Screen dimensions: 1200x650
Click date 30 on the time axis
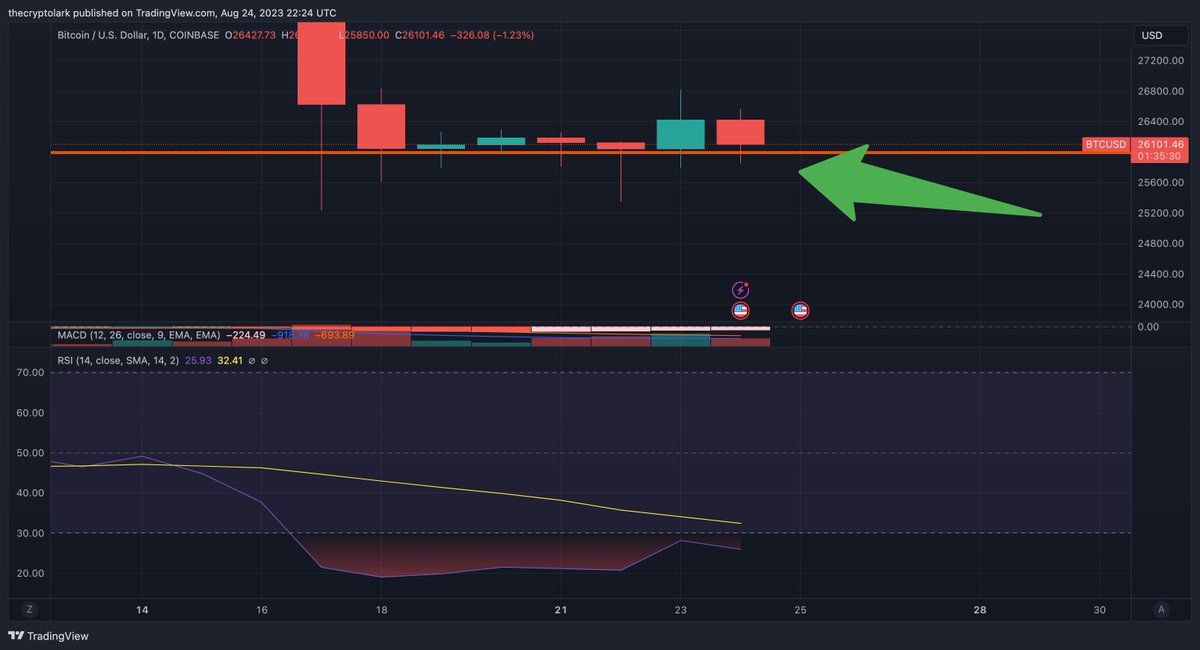pyautogui.click(x=1100, y=610)
